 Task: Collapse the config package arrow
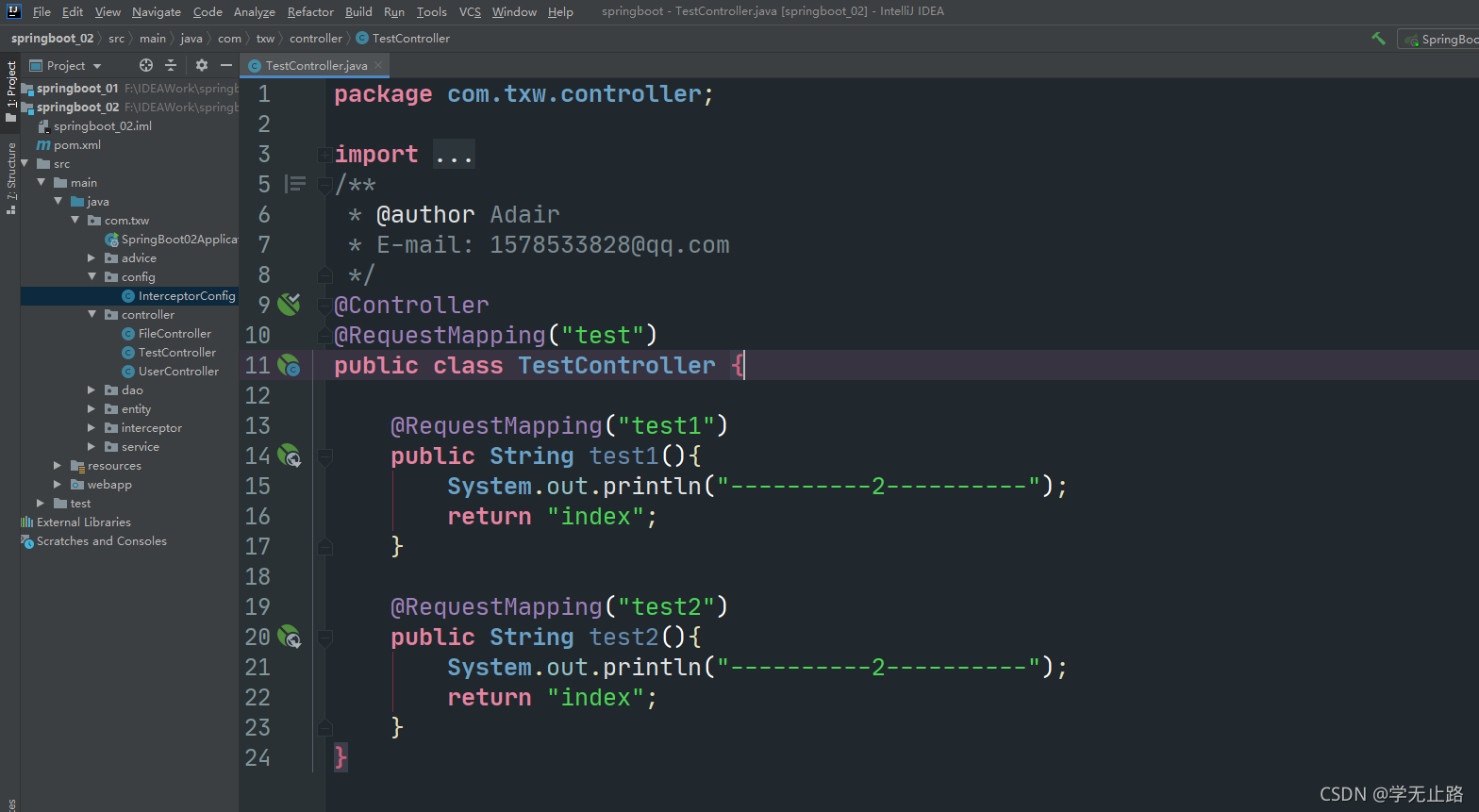click(x=92, y=276)
